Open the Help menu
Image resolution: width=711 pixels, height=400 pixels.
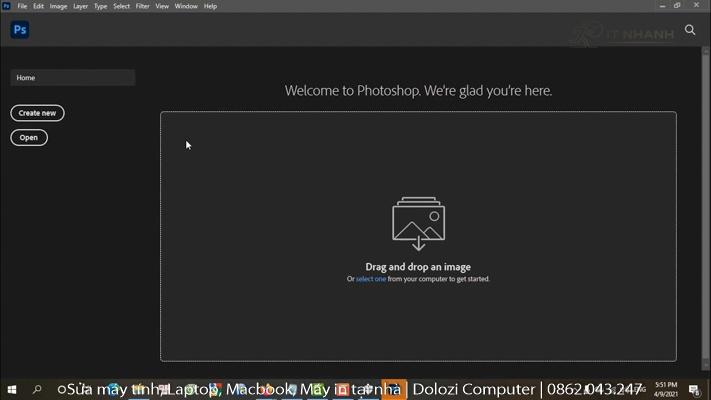click(210, 6)
